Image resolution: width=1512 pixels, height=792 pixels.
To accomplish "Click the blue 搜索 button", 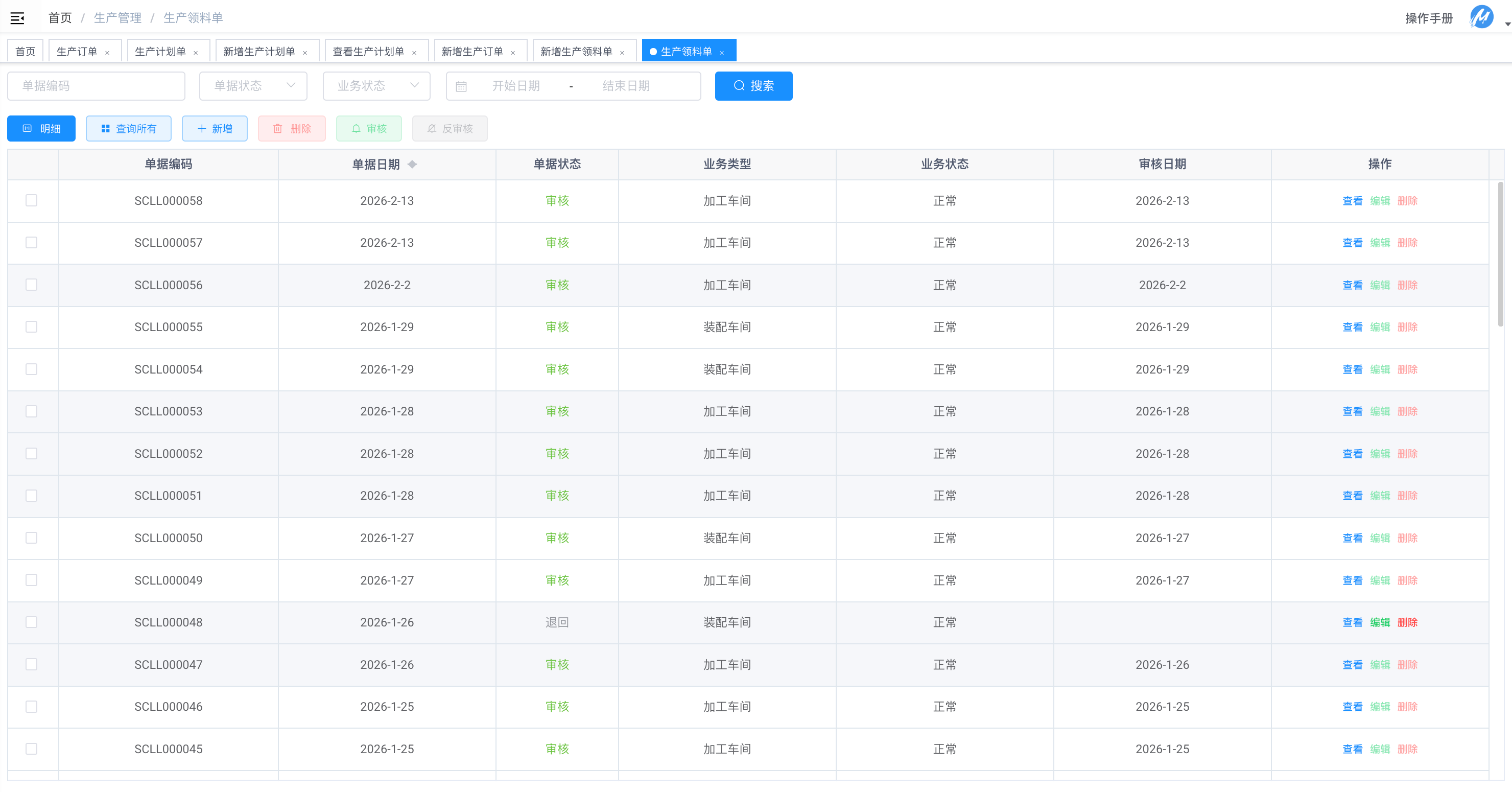I will [753, 86].
